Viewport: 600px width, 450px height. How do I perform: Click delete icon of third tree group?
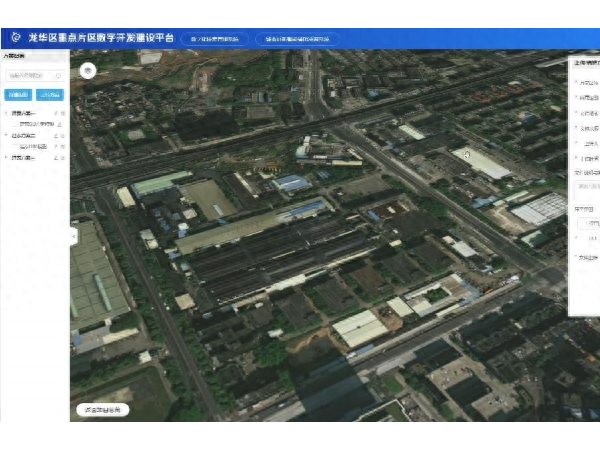[63, 157]
